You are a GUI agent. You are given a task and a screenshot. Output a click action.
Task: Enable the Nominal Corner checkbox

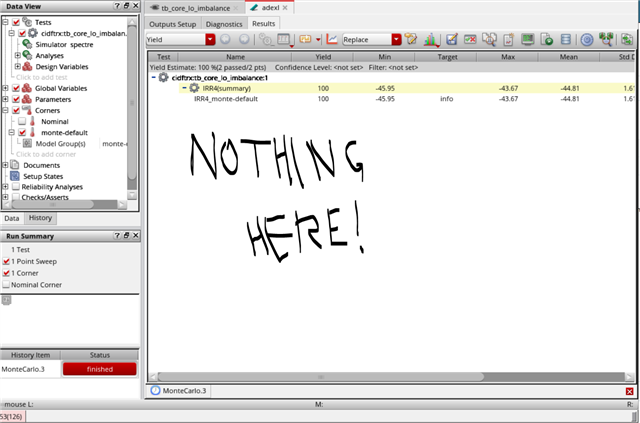7,284
